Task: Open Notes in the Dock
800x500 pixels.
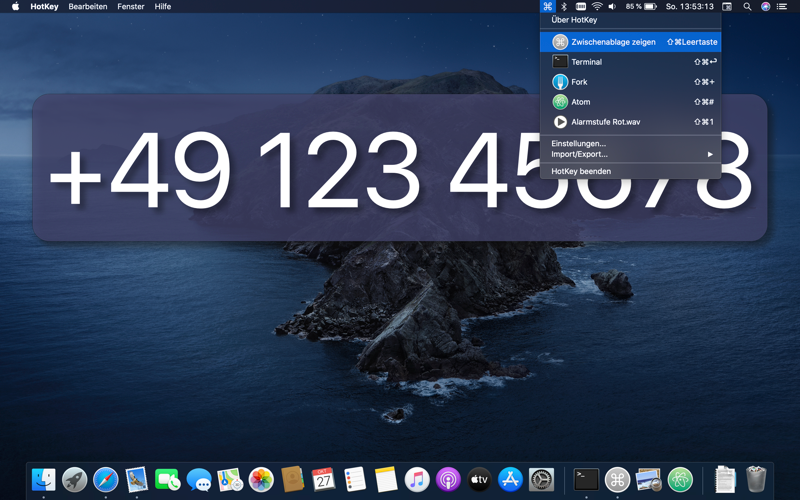Action: 386,480
